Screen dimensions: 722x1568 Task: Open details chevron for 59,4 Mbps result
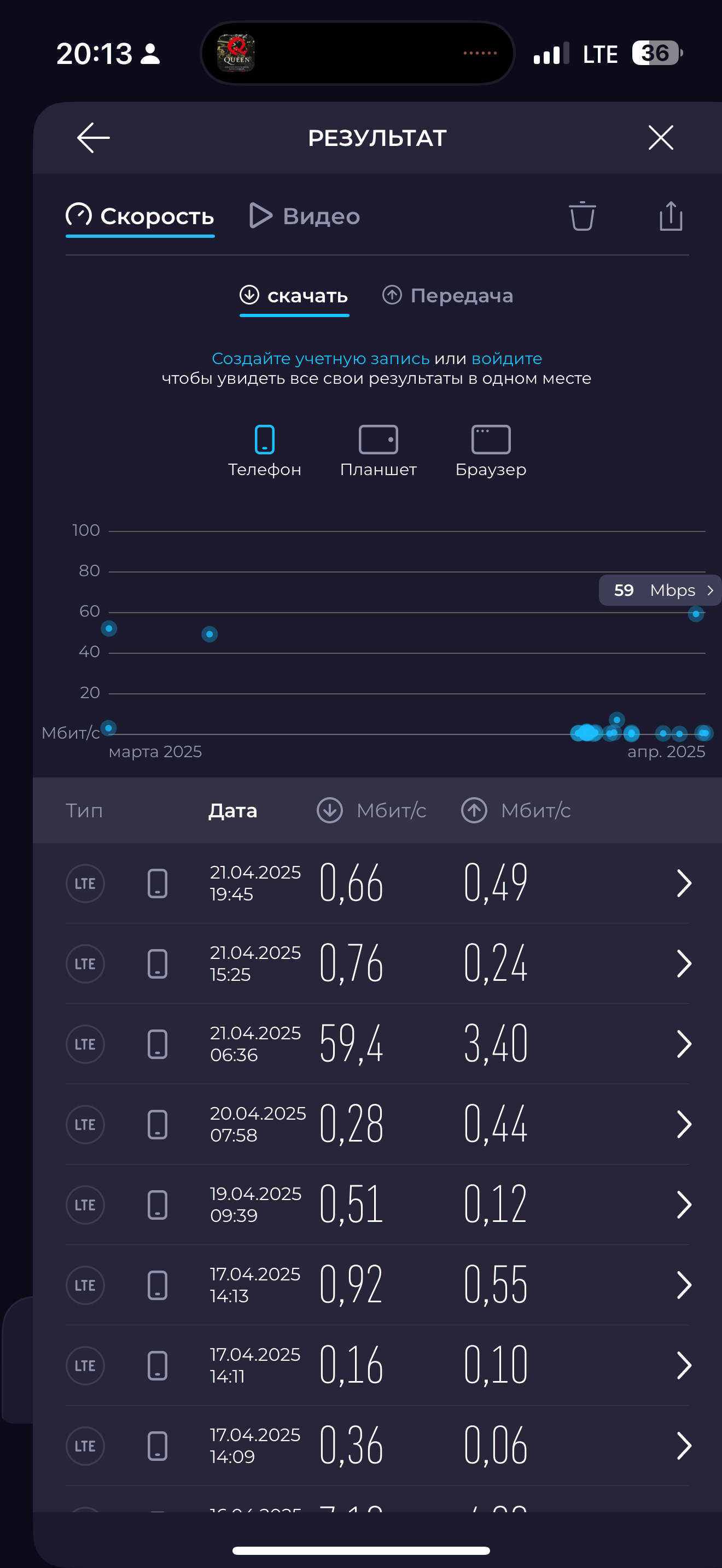[684, 1044]
